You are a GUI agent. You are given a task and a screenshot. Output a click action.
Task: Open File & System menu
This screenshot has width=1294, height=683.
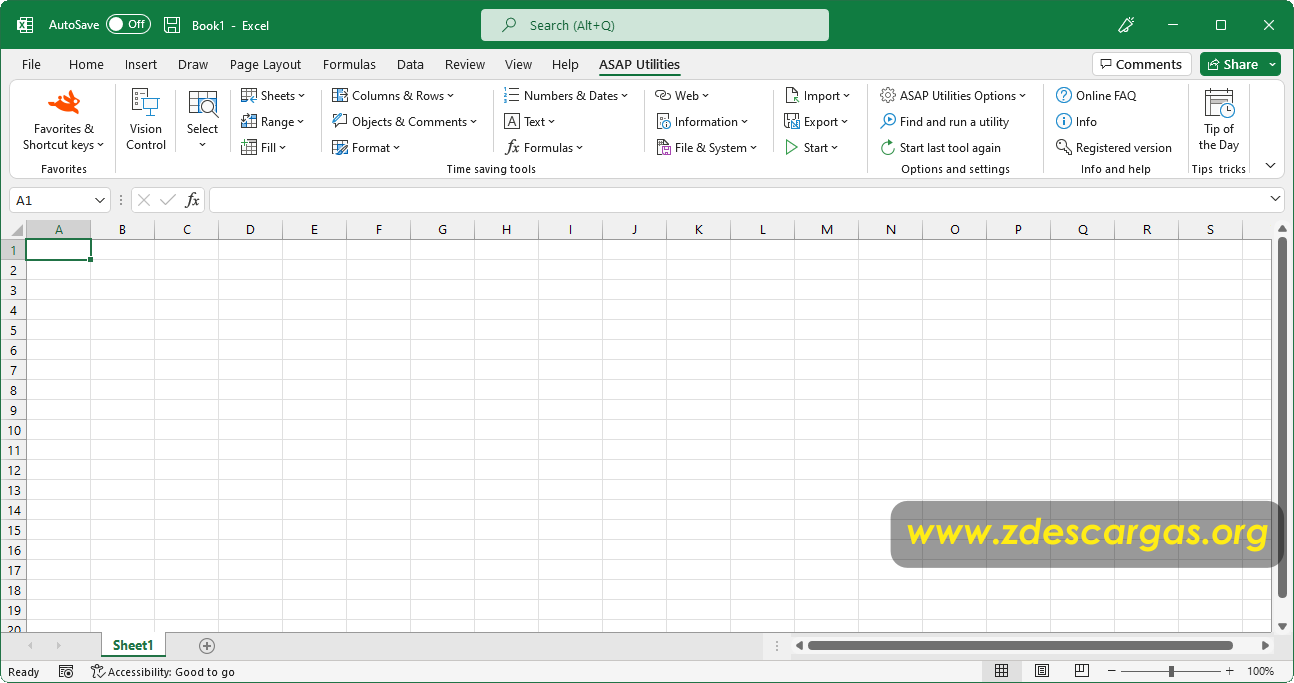click(x=707, y=148)
